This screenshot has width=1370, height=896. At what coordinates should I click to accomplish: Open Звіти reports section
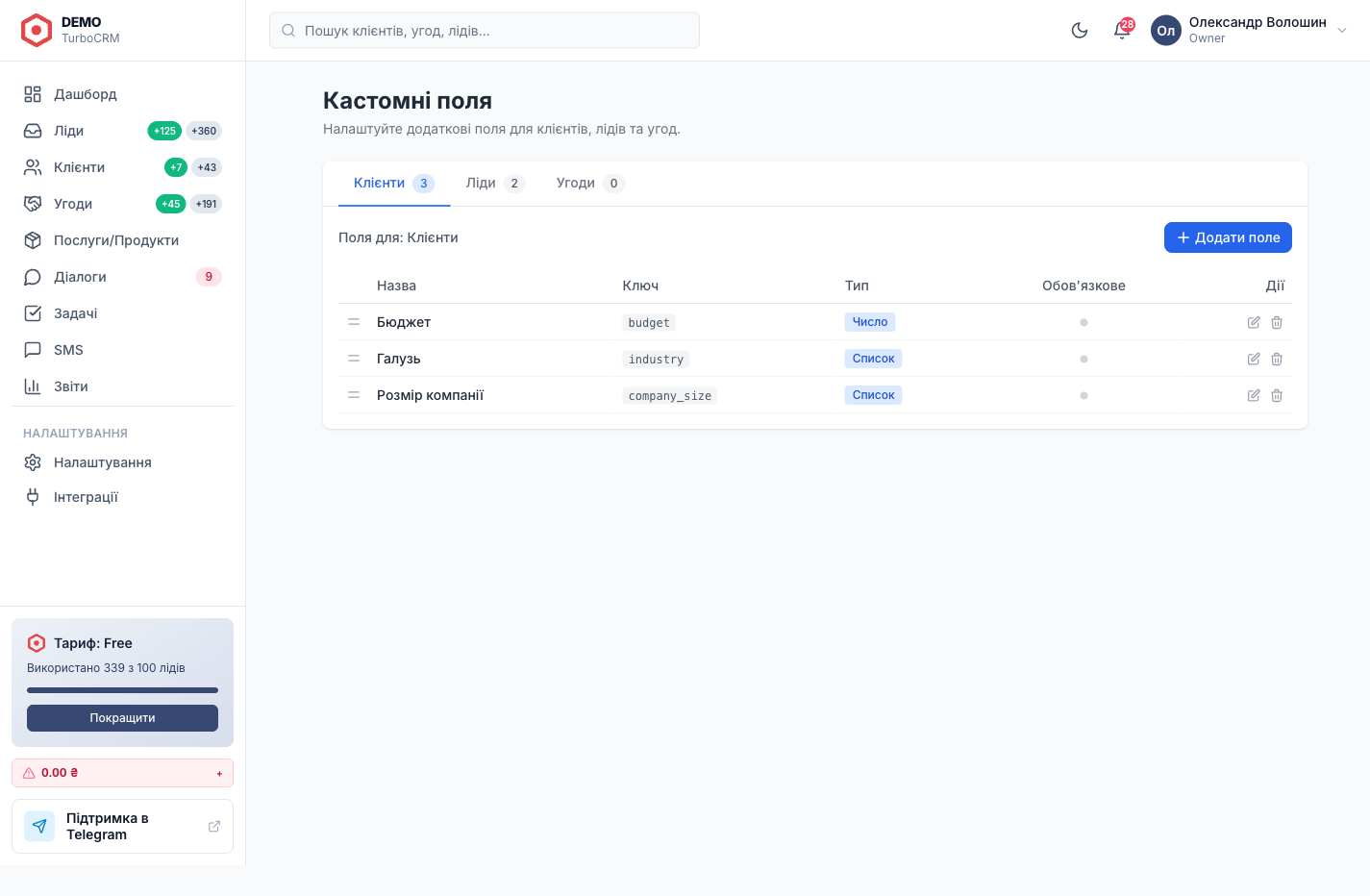[122, 386]
